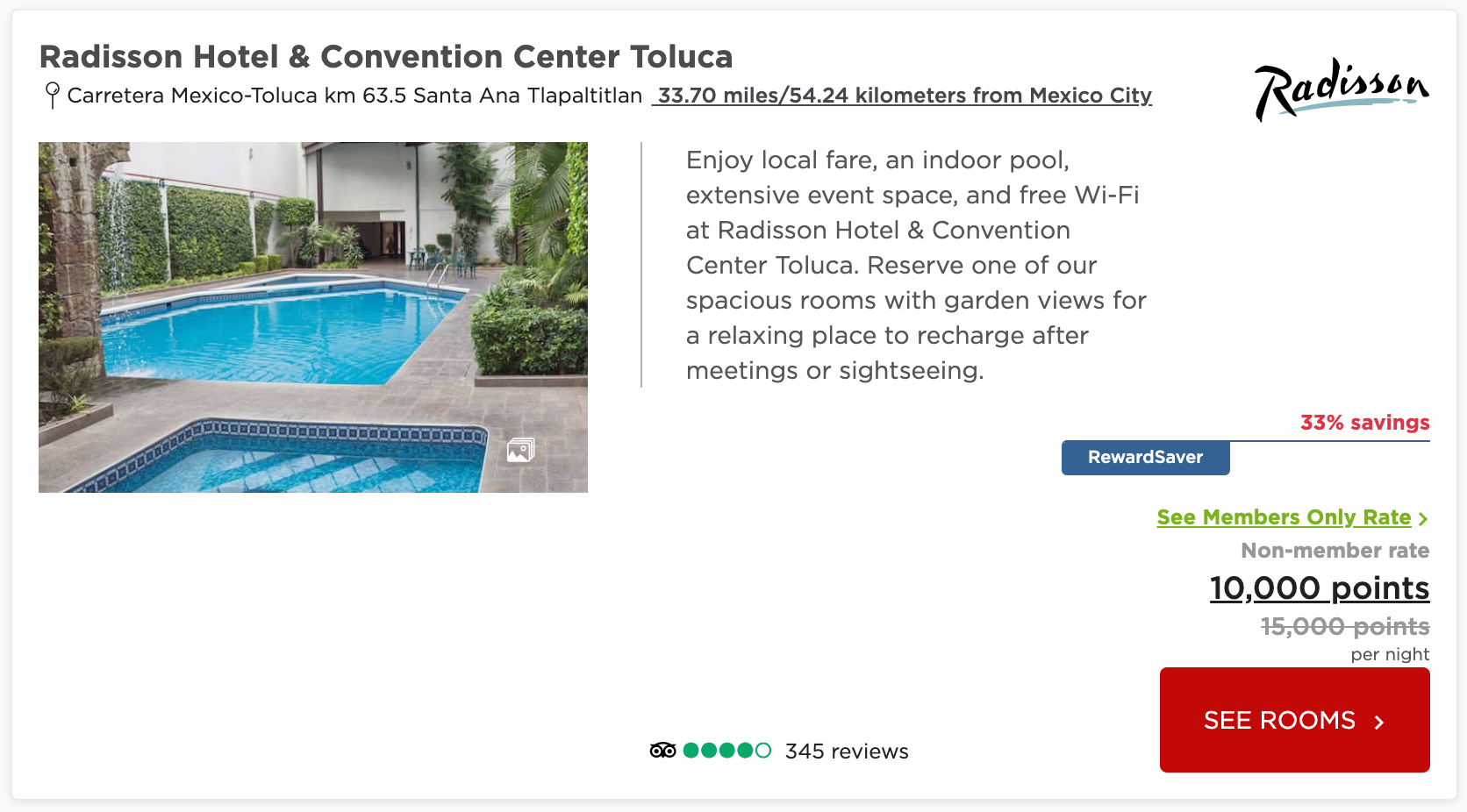Click the Radisson brand logo

coord(1342,89)
